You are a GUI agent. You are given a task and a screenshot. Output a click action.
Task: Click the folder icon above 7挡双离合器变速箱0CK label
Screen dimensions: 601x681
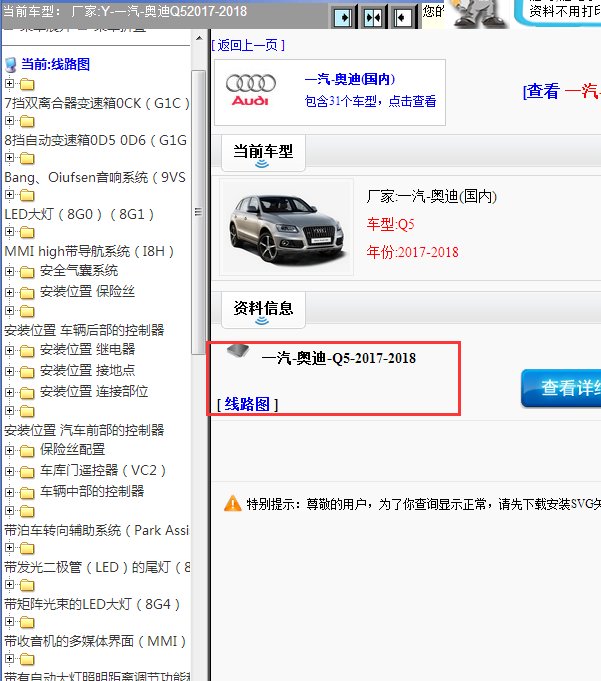coord(27,84)
